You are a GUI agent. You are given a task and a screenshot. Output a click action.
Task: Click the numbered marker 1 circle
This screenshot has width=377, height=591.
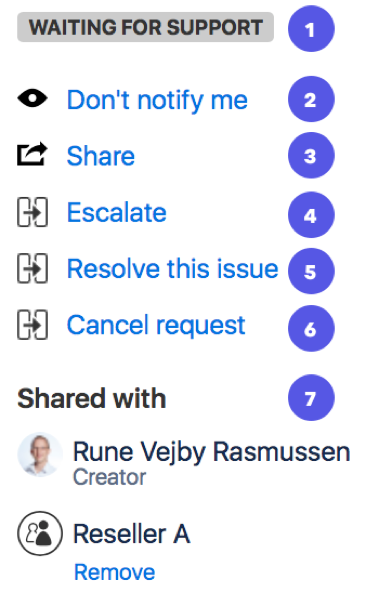pos(311,29)
